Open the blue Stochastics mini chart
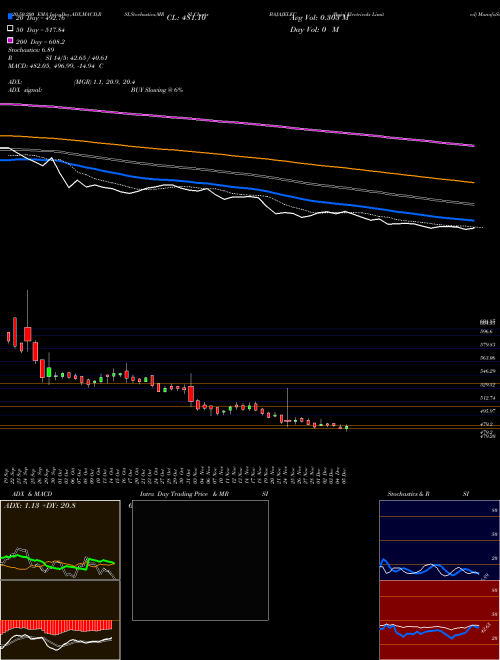This screenshot has width=500, height=660. pyautogui.click(x=439, y=540)
